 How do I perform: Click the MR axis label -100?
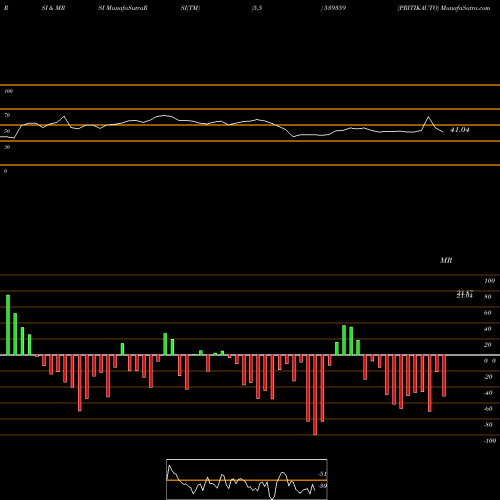pyautogui.click(x=490, y=441)
